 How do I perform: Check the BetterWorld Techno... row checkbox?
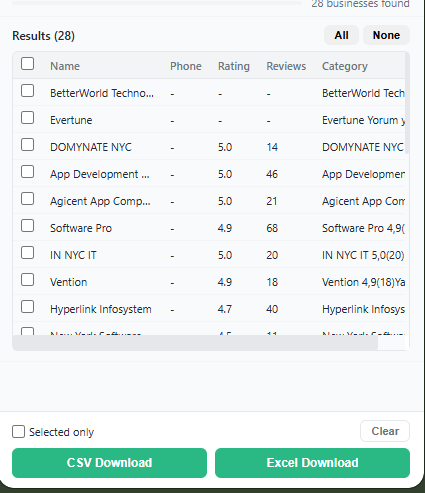pos(27,90)
